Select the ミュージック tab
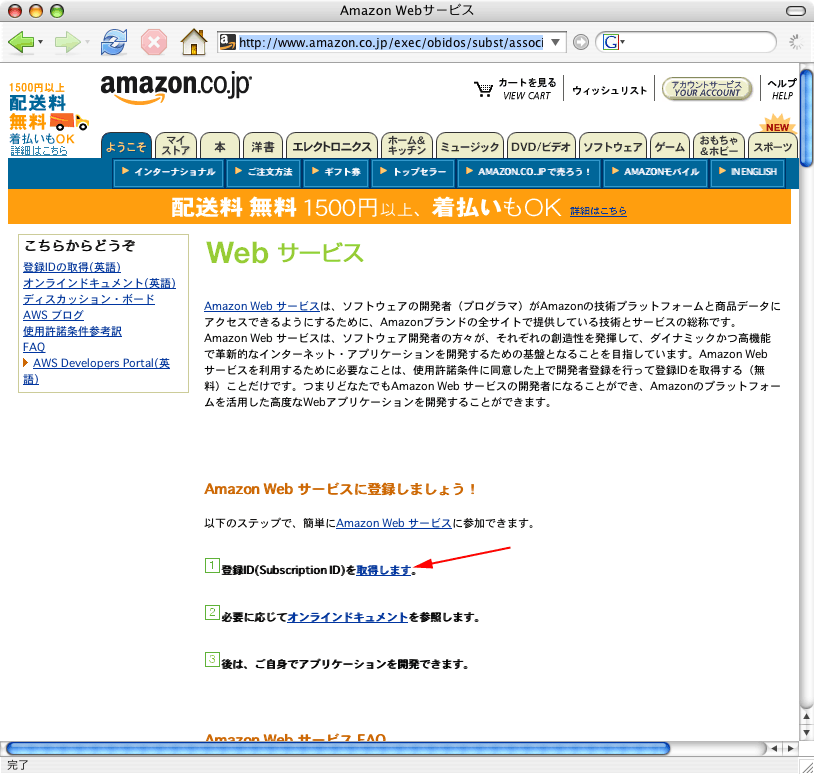The height and width of the screenshot is (774, 814). [x=470, y=146]
